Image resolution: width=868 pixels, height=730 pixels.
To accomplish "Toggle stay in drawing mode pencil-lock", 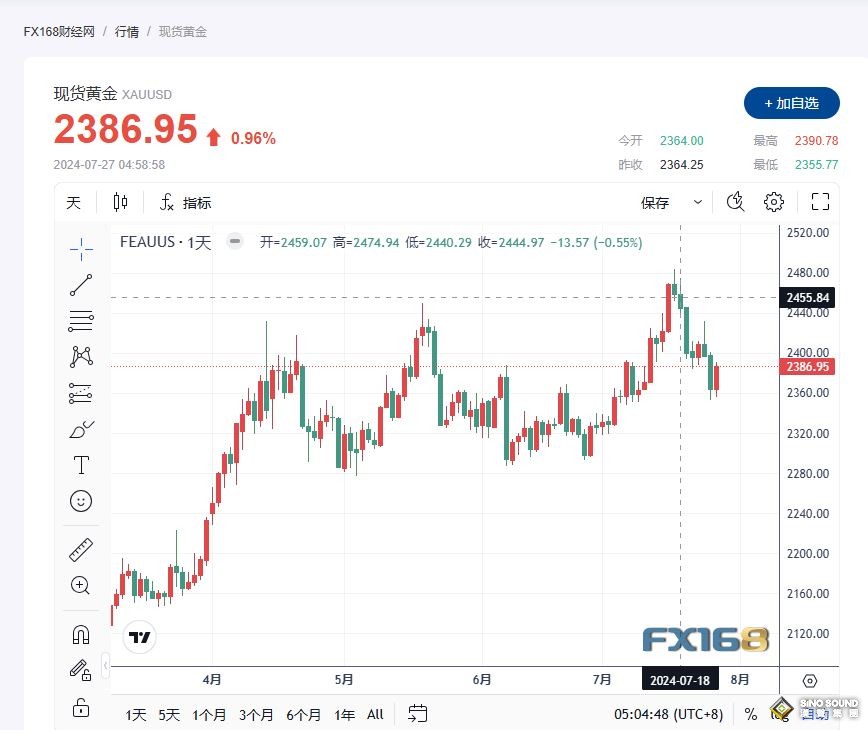I will click(x=81, y=670).
